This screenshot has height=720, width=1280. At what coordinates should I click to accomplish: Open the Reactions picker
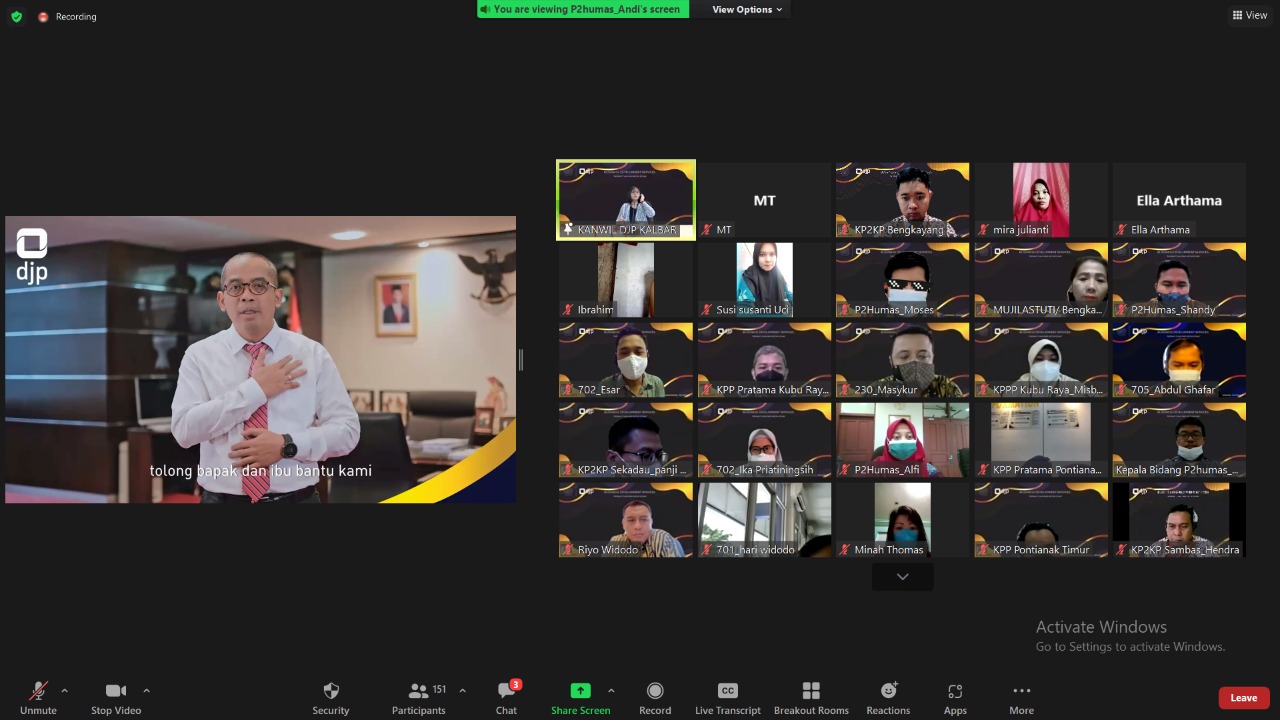click(x=888, y=697)
